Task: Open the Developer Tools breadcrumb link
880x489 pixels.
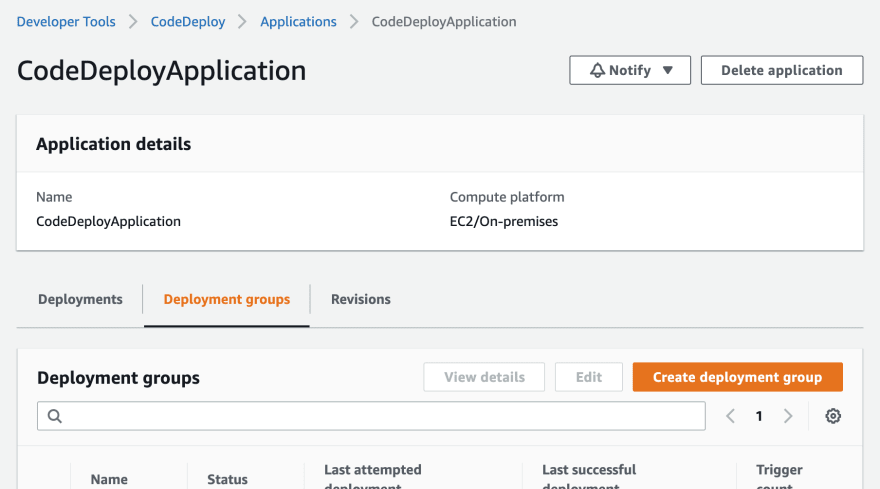Action: (66, 22)
